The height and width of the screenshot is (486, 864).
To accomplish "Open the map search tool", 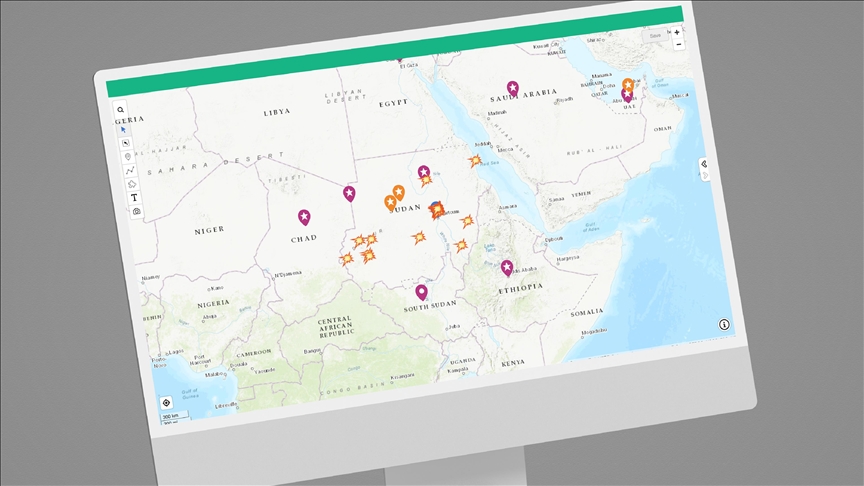I will pyautogui.click(x=120, y=110).
